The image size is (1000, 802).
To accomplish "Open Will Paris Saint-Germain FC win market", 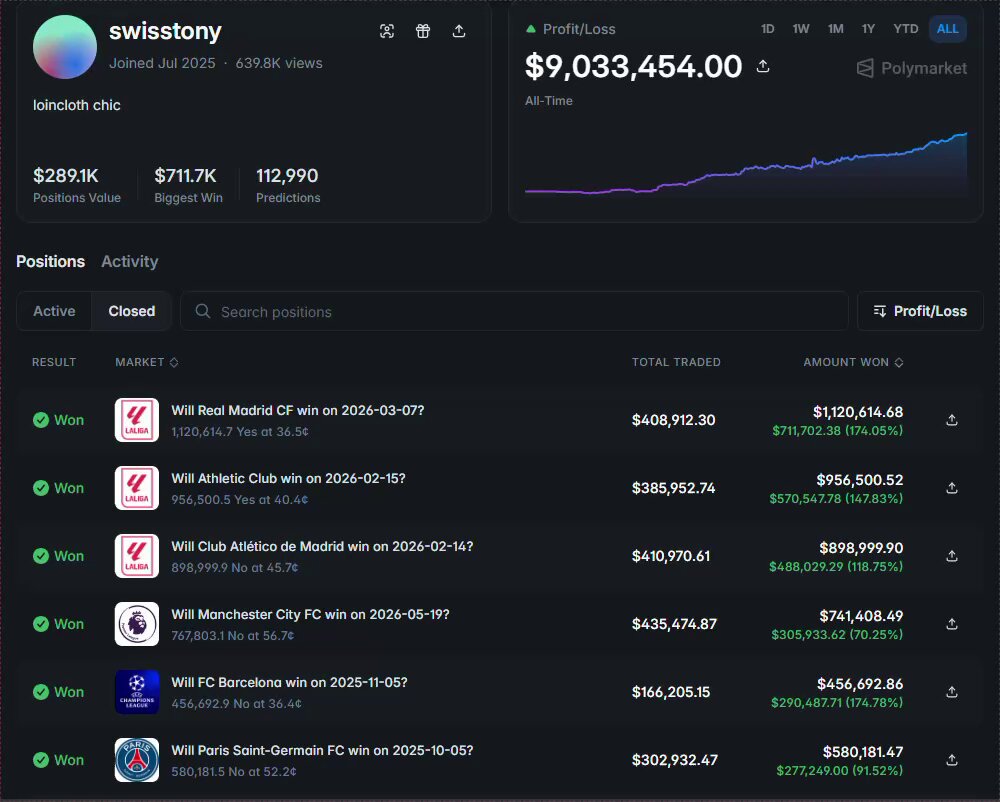I will [x=322, y=750].
